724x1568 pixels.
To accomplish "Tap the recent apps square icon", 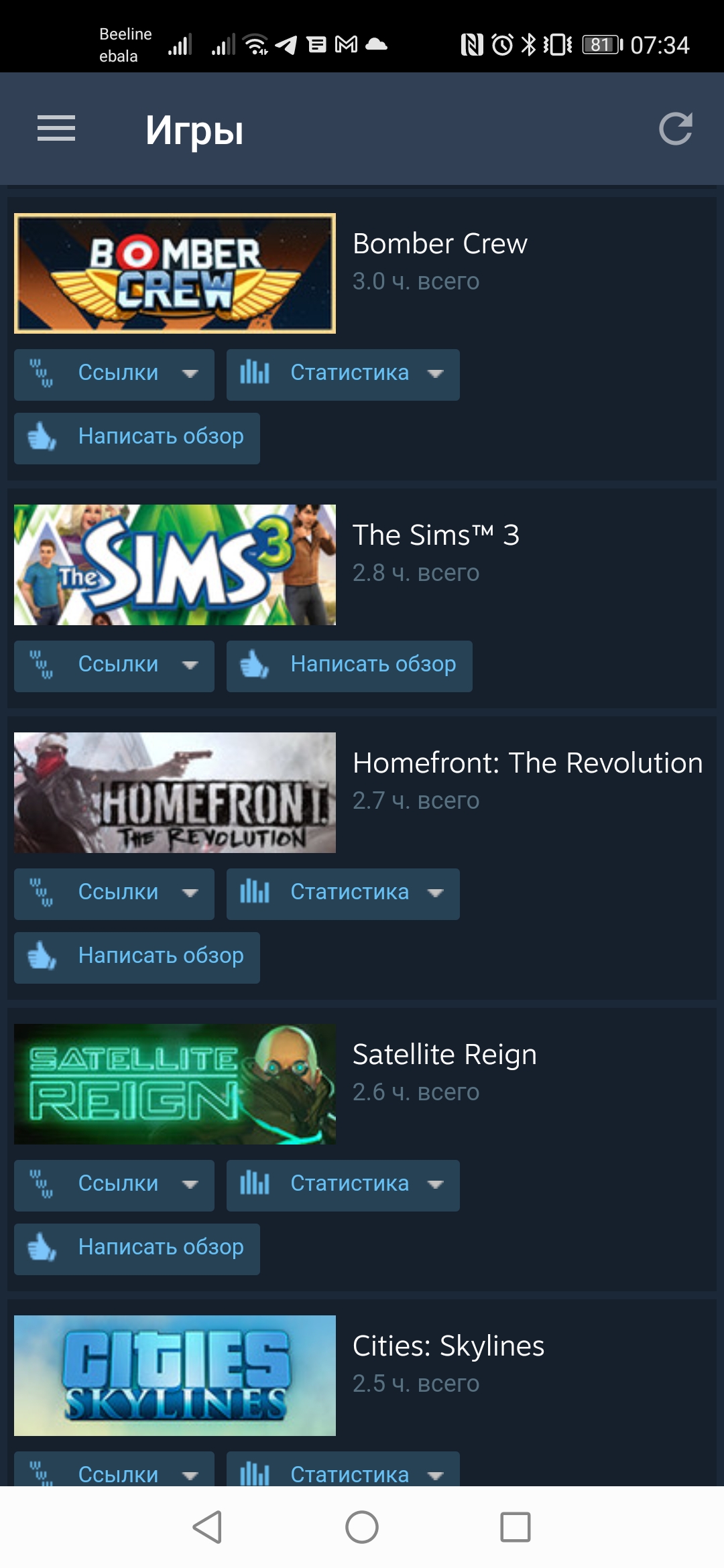I will (x=516, y=1527).
